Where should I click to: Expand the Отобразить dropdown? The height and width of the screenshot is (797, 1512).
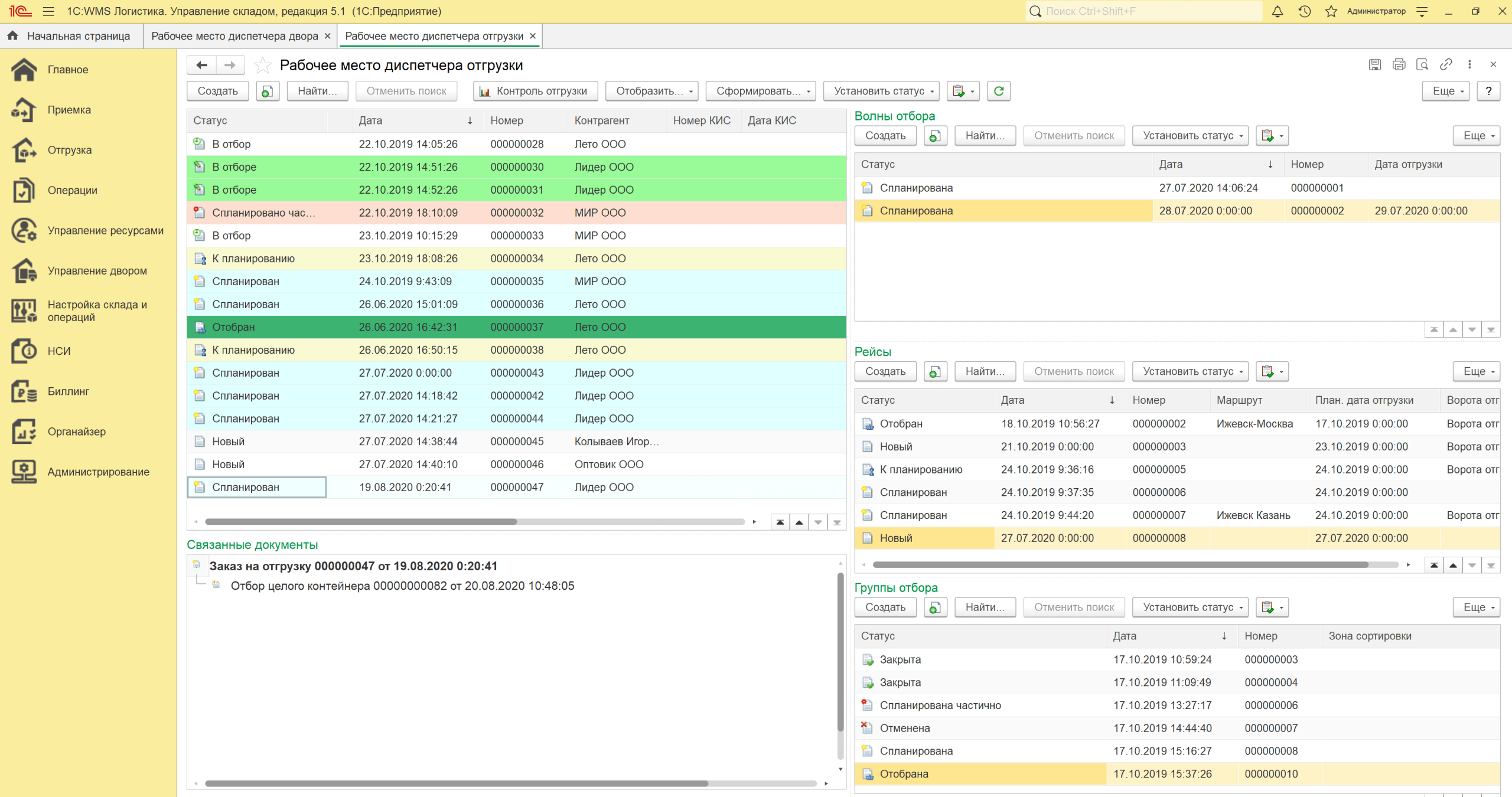652,91
